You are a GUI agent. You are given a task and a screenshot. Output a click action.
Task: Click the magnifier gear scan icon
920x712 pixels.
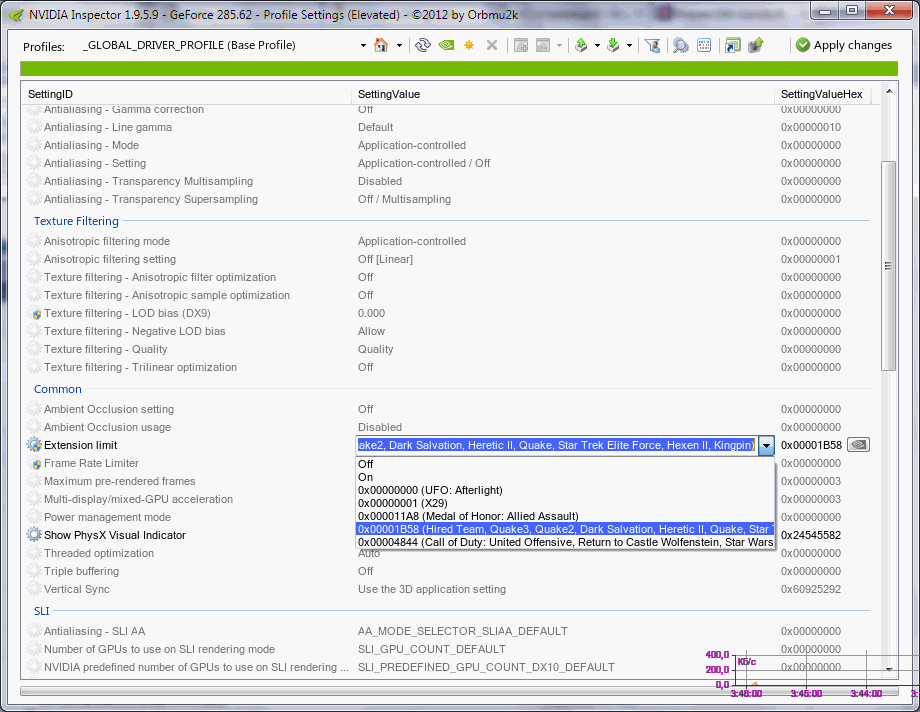pyautogui.click(x=681, y=45)
